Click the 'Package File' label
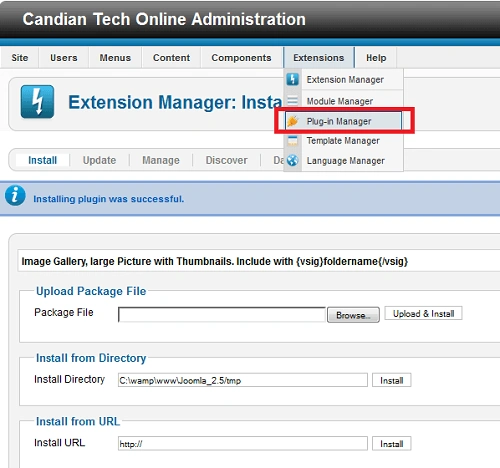The image size is (500, 468). 64,312
